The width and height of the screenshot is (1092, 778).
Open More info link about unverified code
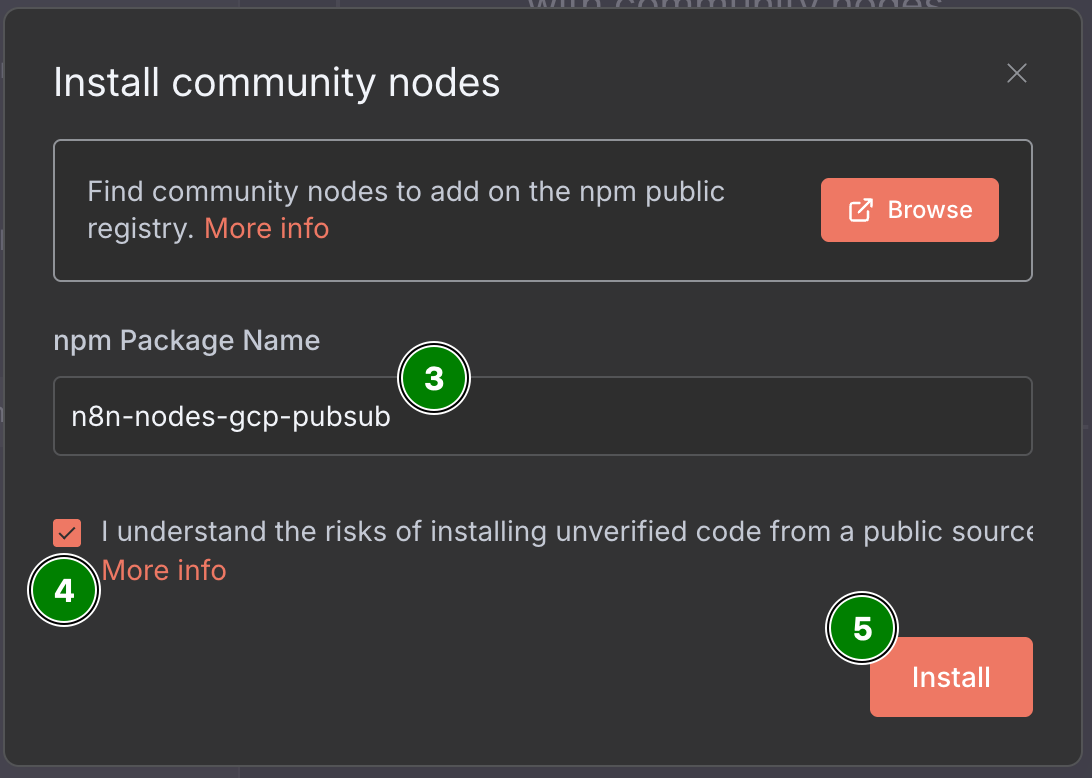click(164, 570)
